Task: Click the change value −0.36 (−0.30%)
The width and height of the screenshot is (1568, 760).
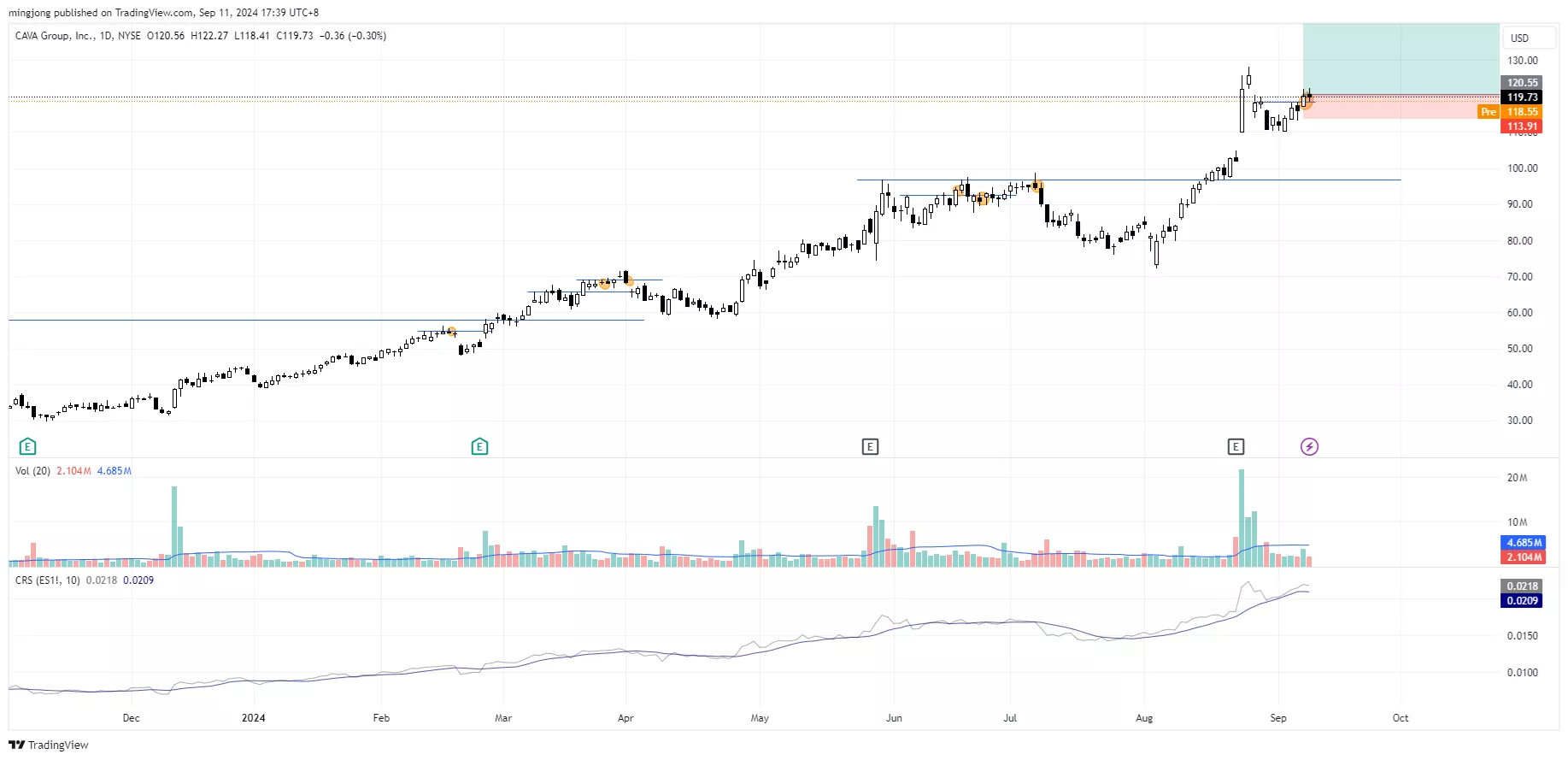Action: (353, 36)
